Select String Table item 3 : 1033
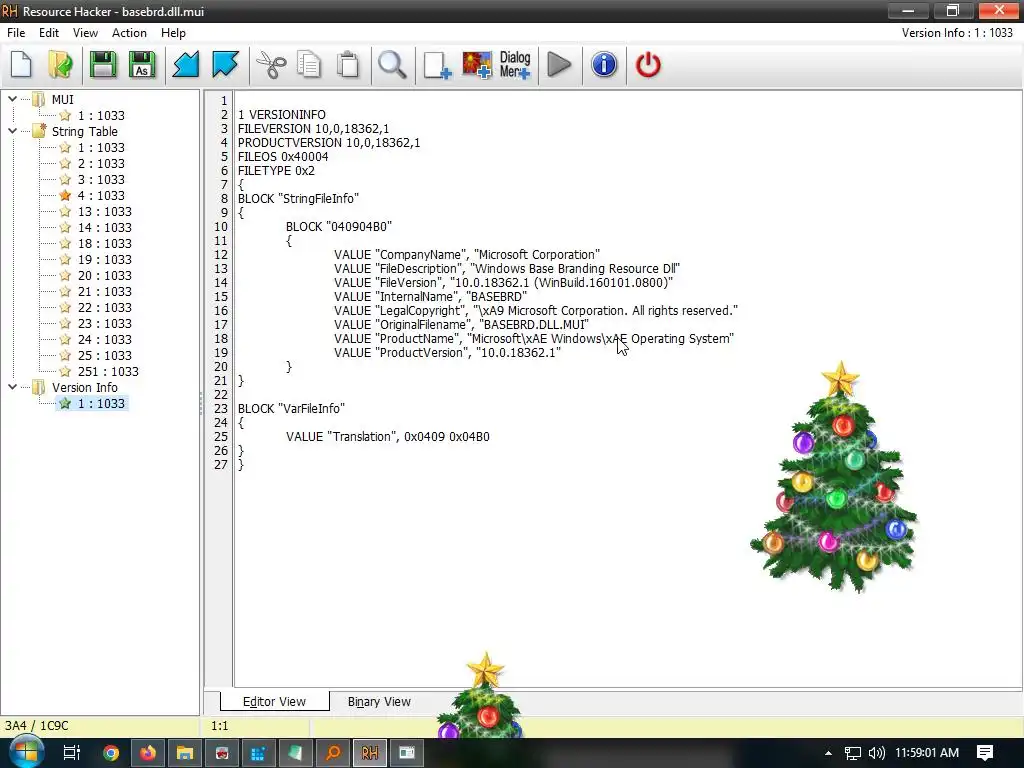Screen dimensions: 1024x768 [101, 180]
